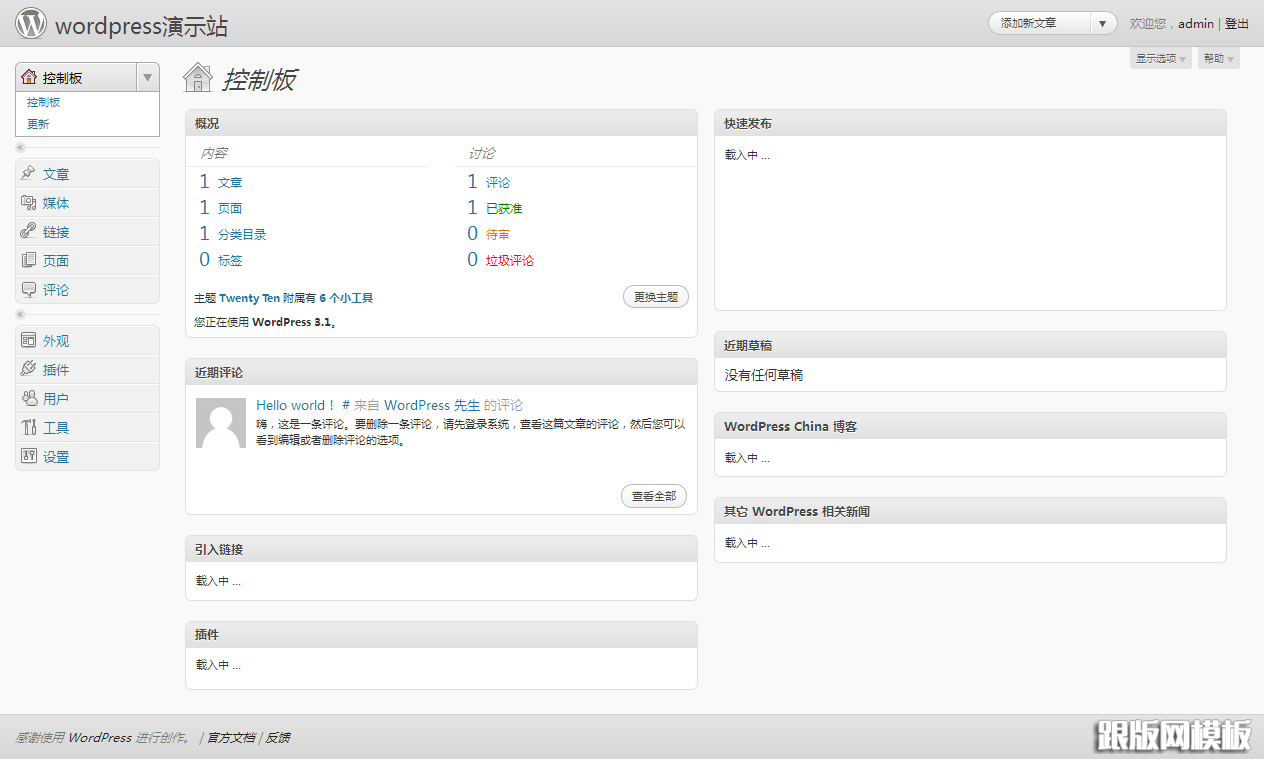This screenshot has width=1264, height=759.
Task: Open the WordPress 先生 author link
Action: click(432, 405)
